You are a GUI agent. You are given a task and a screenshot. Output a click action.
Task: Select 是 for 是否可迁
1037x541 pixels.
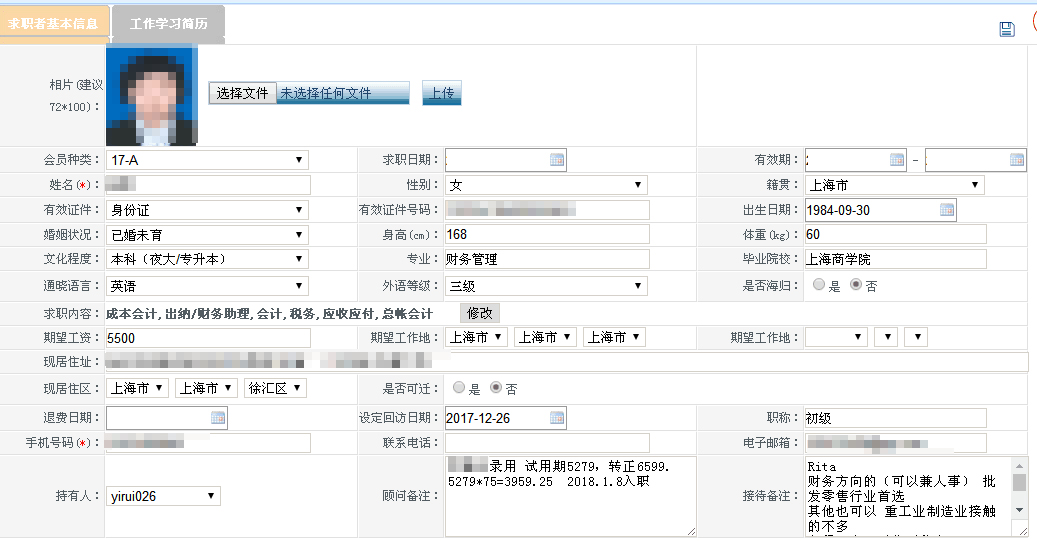click(x=459, y=388)
